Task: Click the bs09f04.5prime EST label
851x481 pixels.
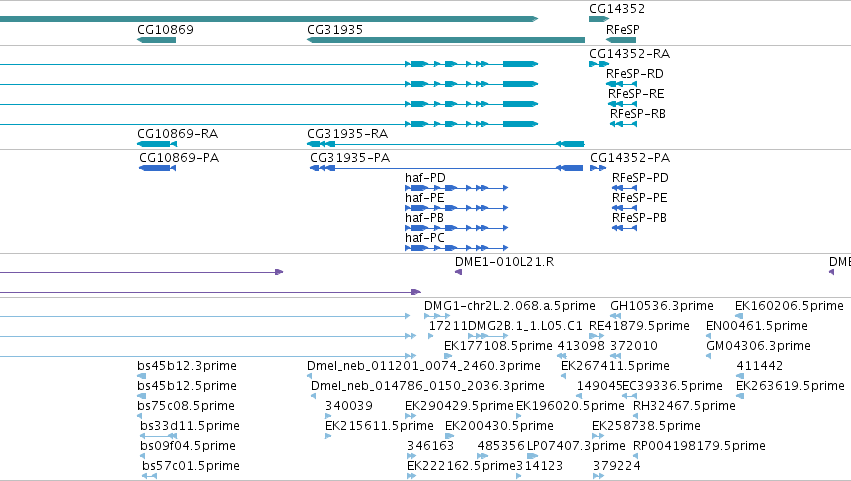Action: click(188, 446)
